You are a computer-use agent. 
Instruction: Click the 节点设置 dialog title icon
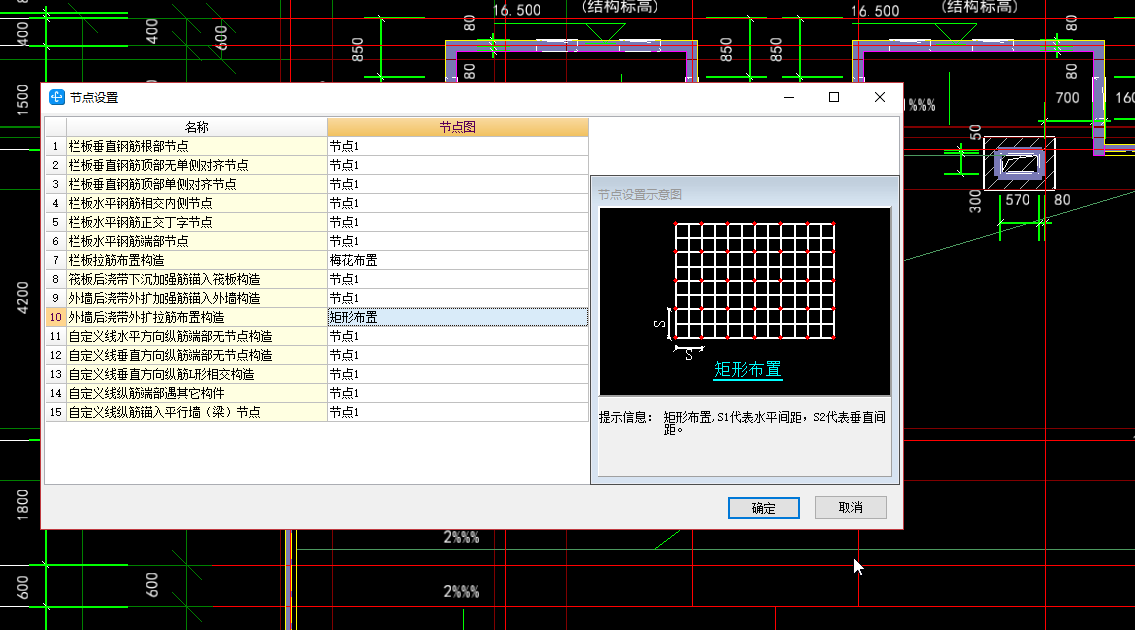click(x=56, y=97)
